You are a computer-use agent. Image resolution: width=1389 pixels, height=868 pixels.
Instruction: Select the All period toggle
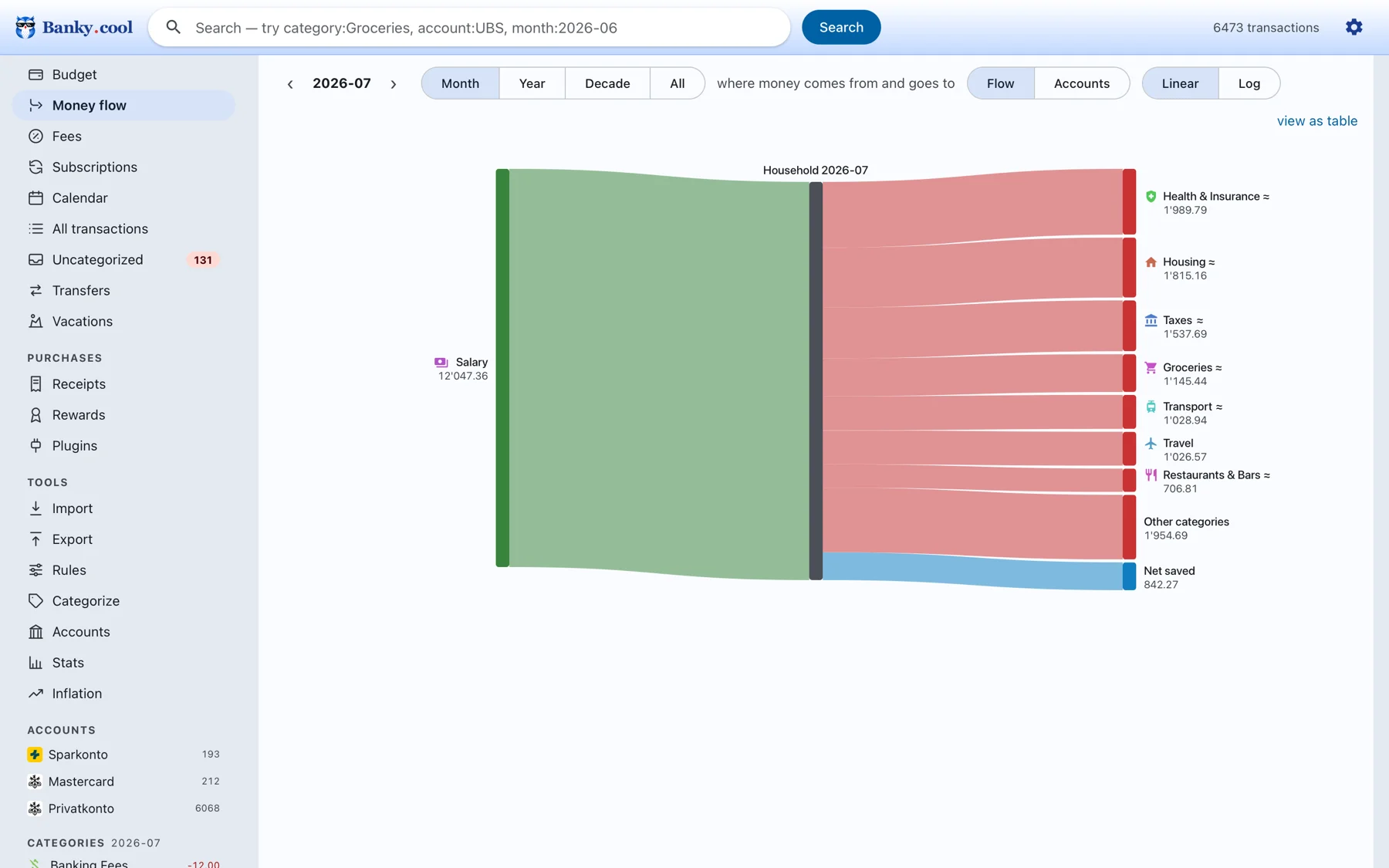tap(677, 83)
